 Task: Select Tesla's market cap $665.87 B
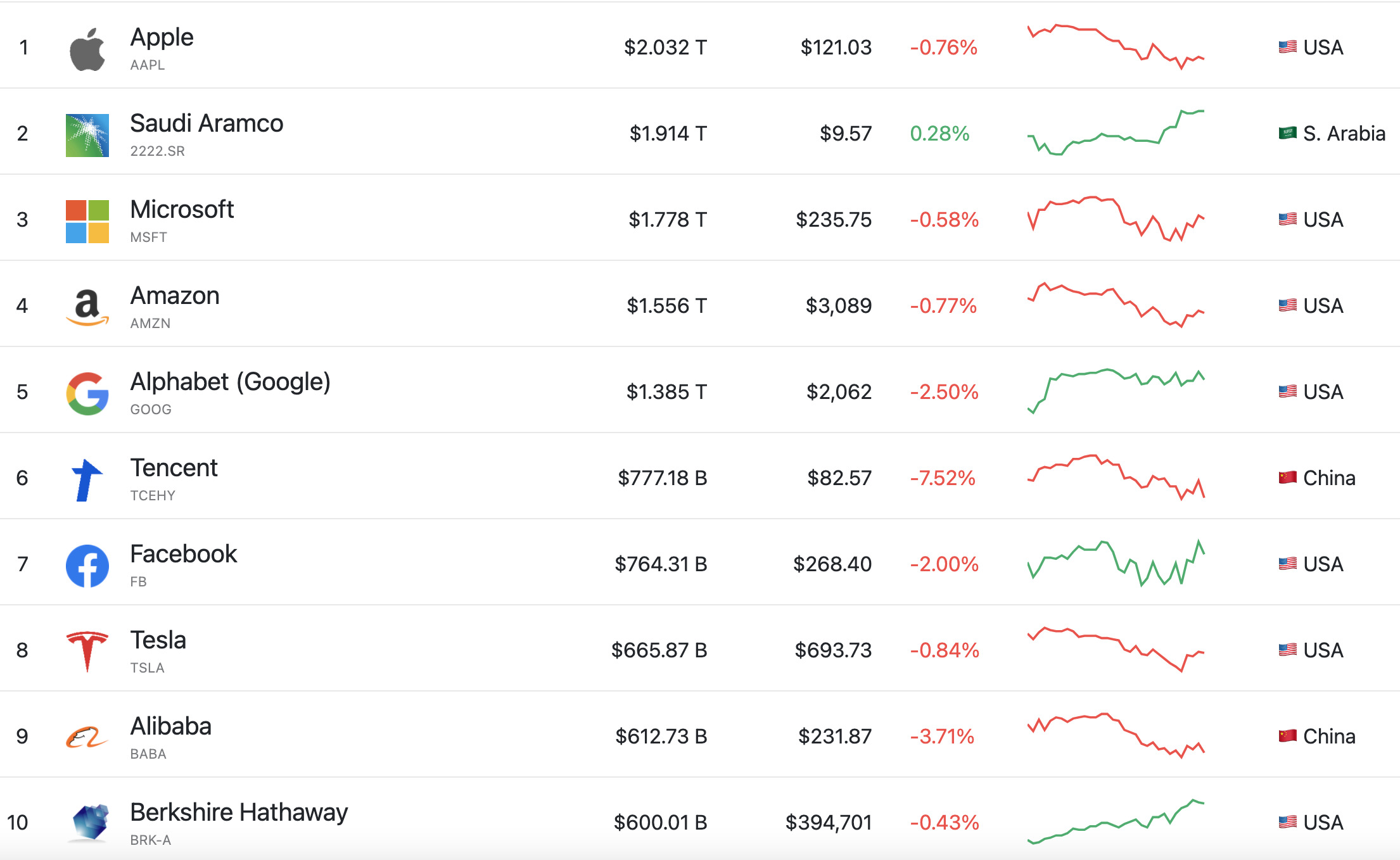pos(659,650)
